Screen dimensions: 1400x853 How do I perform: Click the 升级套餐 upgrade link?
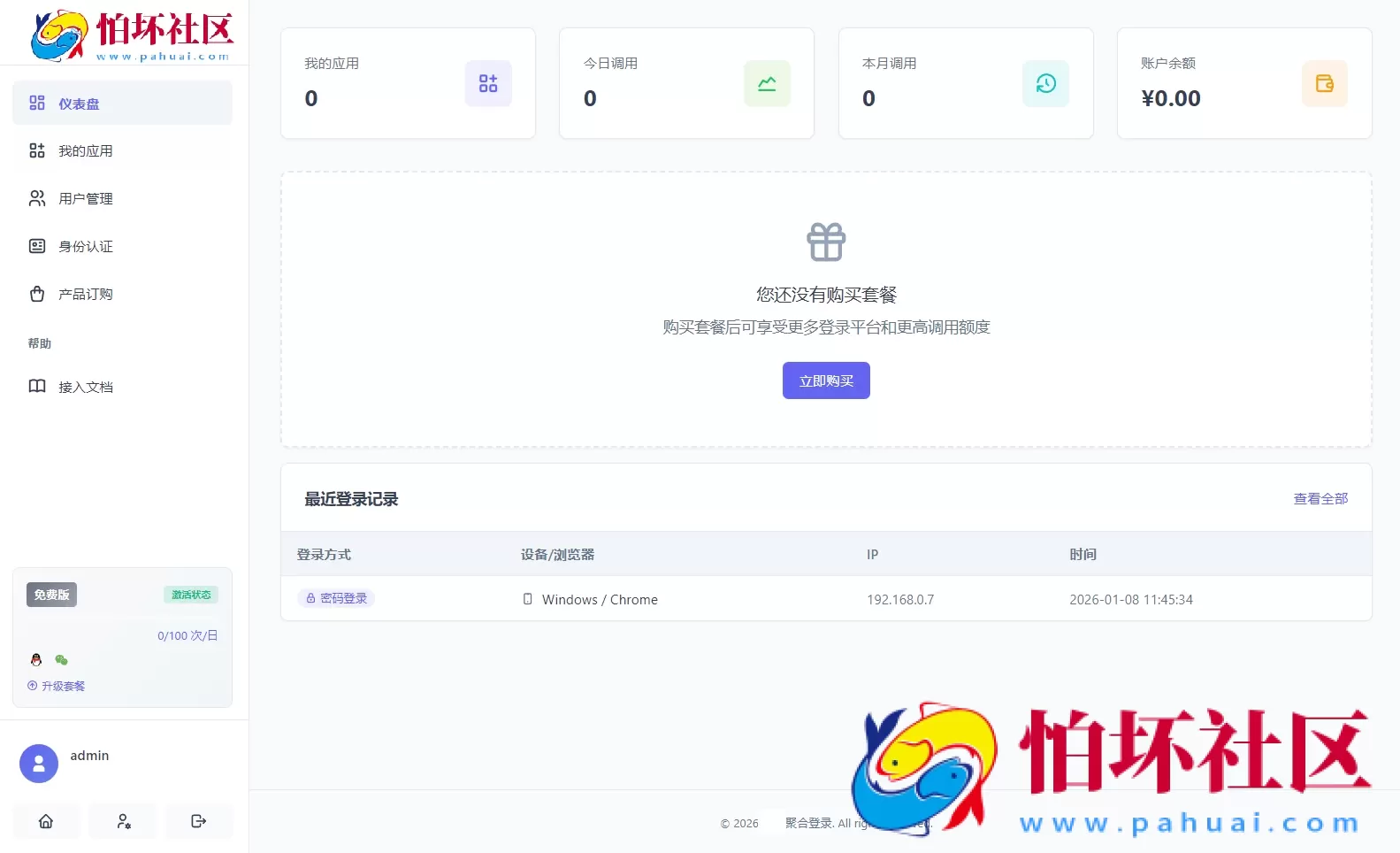click(x=57, y=686)
